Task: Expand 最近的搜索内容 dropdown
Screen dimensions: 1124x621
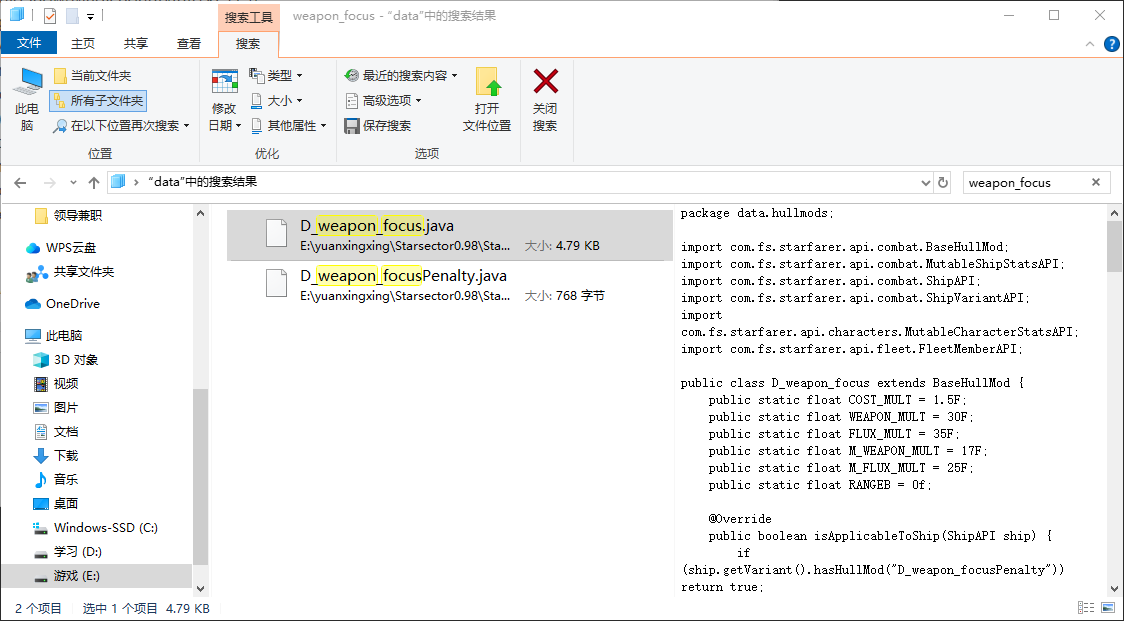Action: point(400,76)
